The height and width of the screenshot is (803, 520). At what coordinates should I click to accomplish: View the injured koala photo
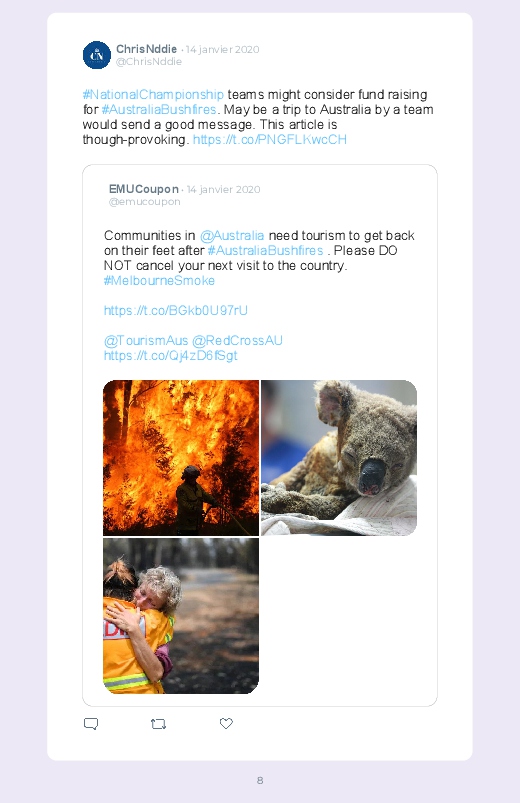click(x=339, y=458)
